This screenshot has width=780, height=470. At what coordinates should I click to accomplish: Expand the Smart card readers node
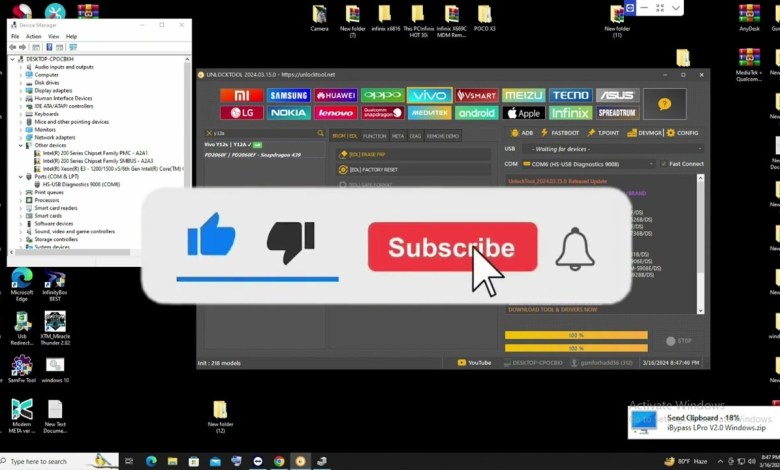point(20,208)
